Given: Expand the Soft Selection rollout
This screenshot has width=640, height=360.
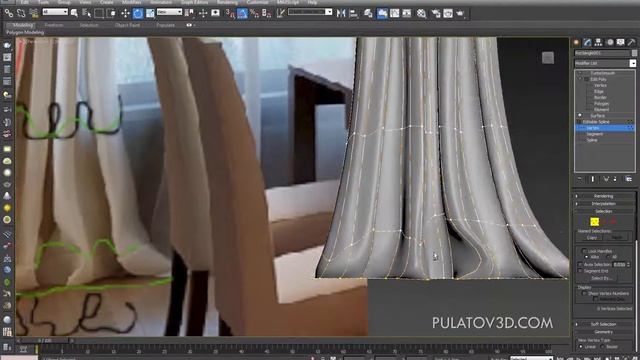Looking at the screenshot, I should tap(603, 324).
